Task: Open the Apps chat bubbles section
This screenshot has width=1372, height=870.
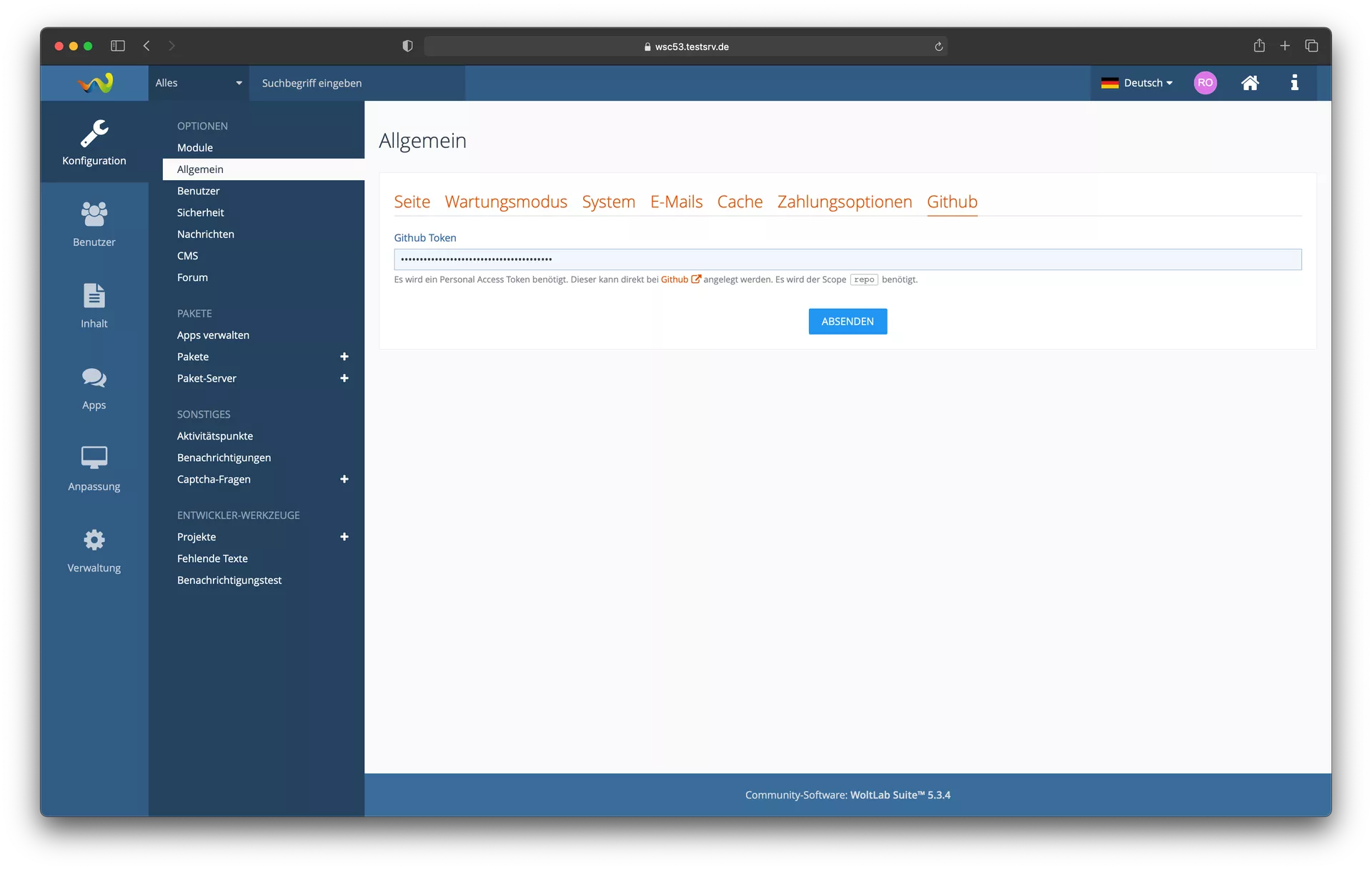Action: point(94,387)
